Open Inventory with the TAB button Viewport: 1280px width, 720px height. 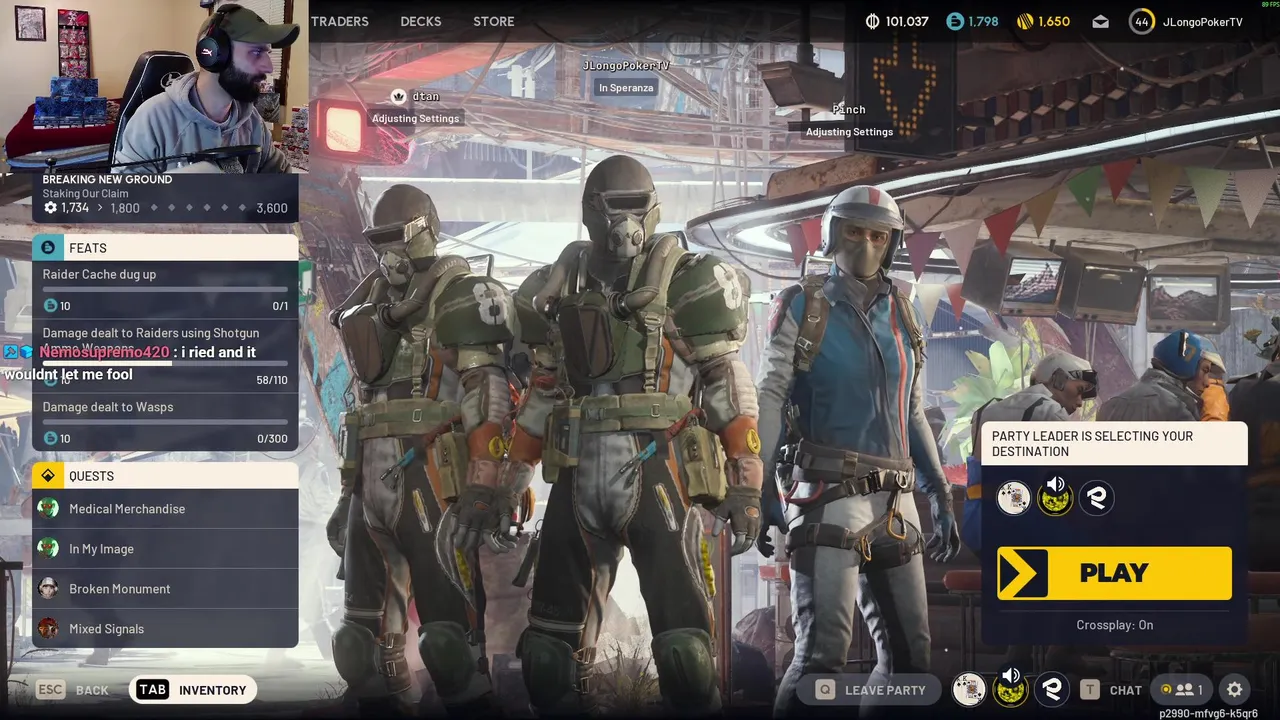pos(192,690)
